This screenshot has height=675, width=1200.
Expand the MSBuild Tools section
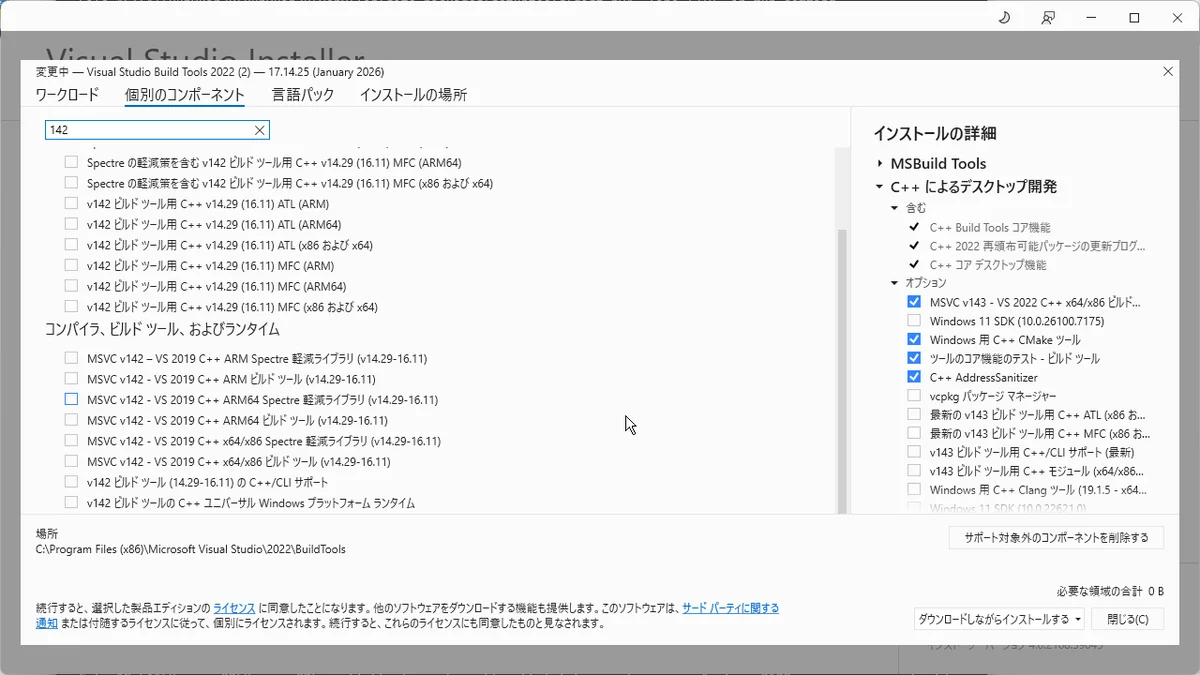[x=879, y=164]
